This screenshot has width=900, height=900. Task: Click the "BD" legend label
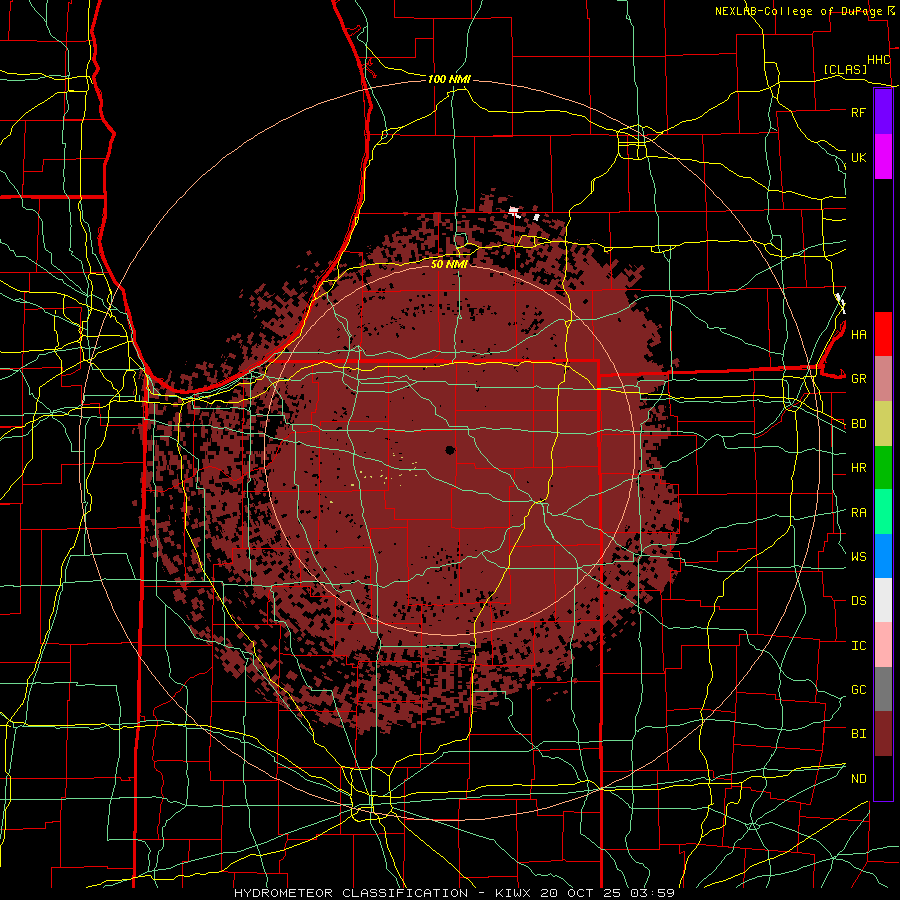858,424
